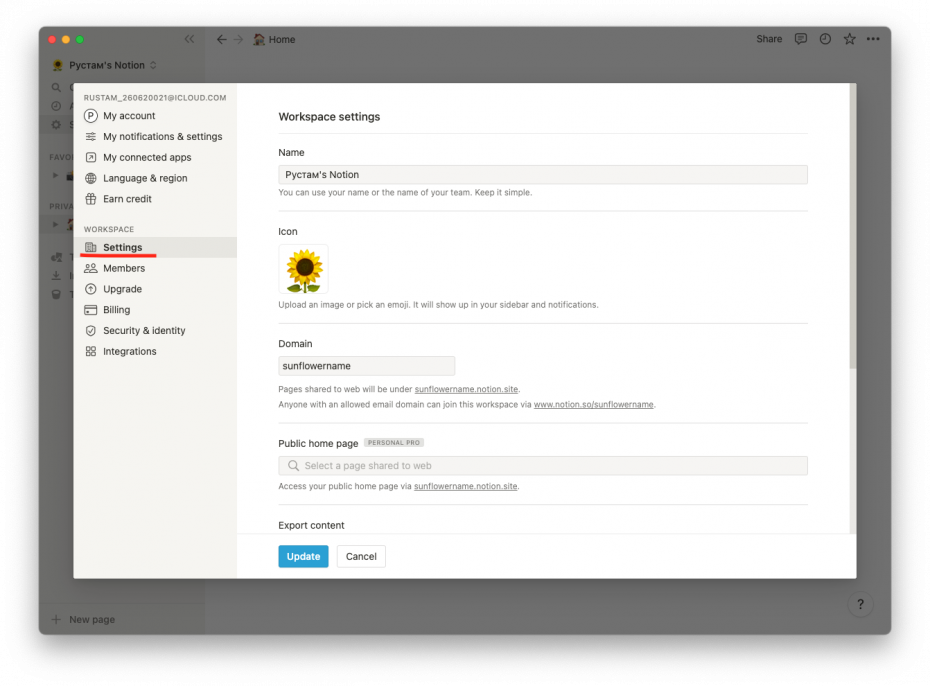Screen dimensions: 930x686
Task: Click the Upgrade arrow-circle icon
Action: click(x=91, y=289)
